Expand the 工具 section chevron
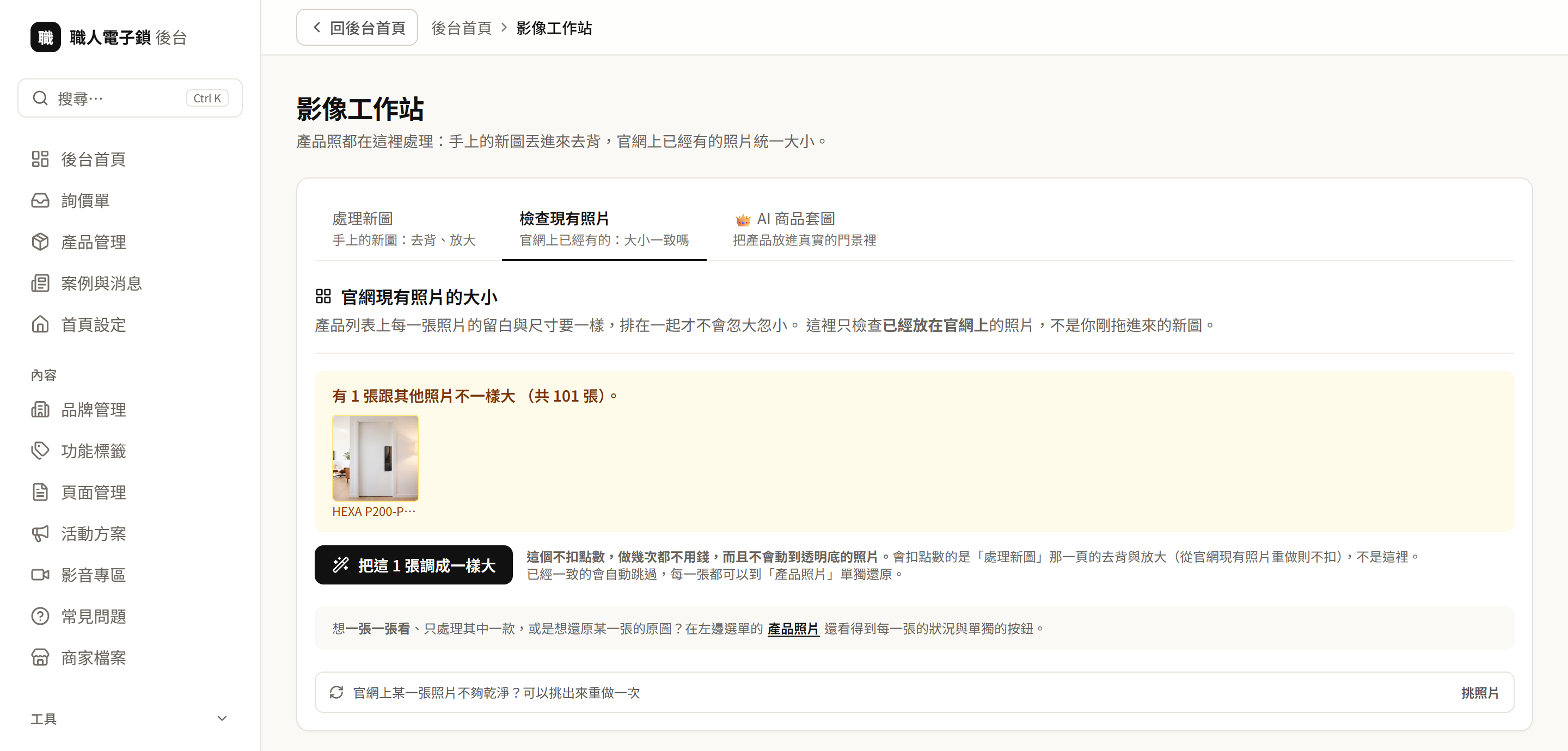 tap(222, 719)
